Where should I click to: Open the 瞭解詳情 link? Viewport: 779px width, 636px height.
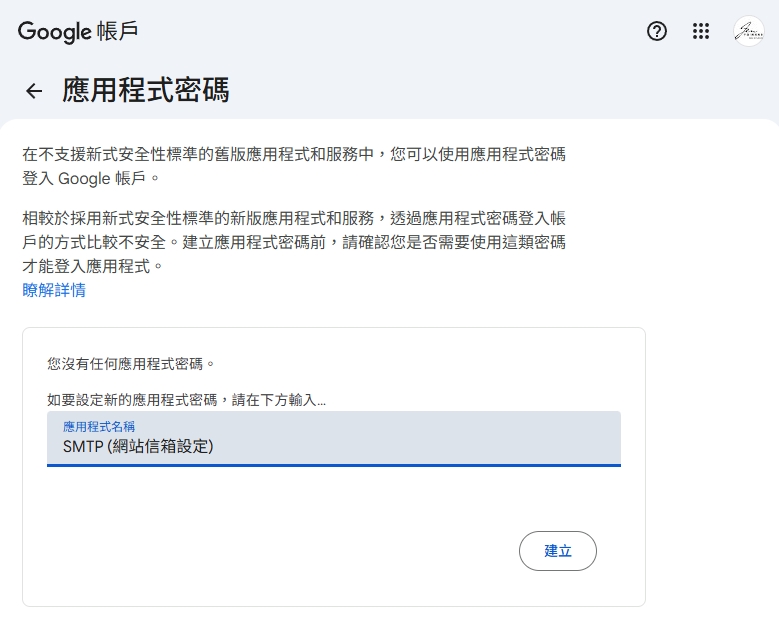pyautogui.click(x=54, y=290)
